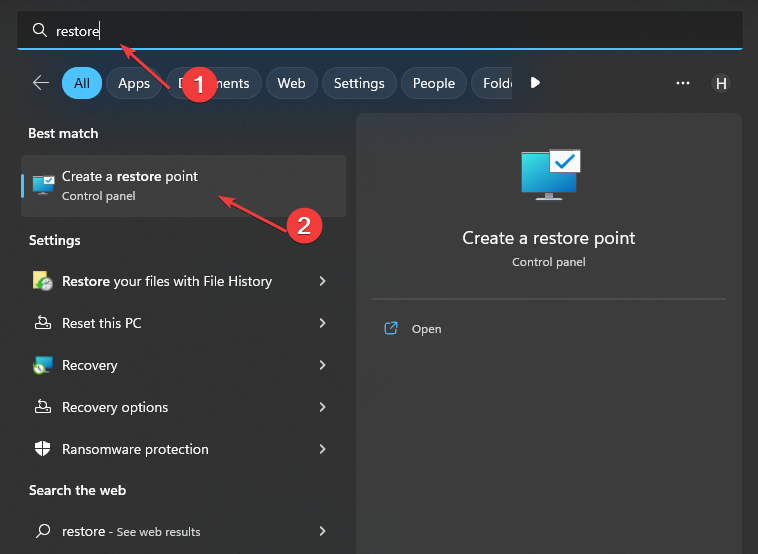Expand the chevron on the Recovery row
Image resolution: width=758 pixels, height=554 pixels.
point(322,365)
